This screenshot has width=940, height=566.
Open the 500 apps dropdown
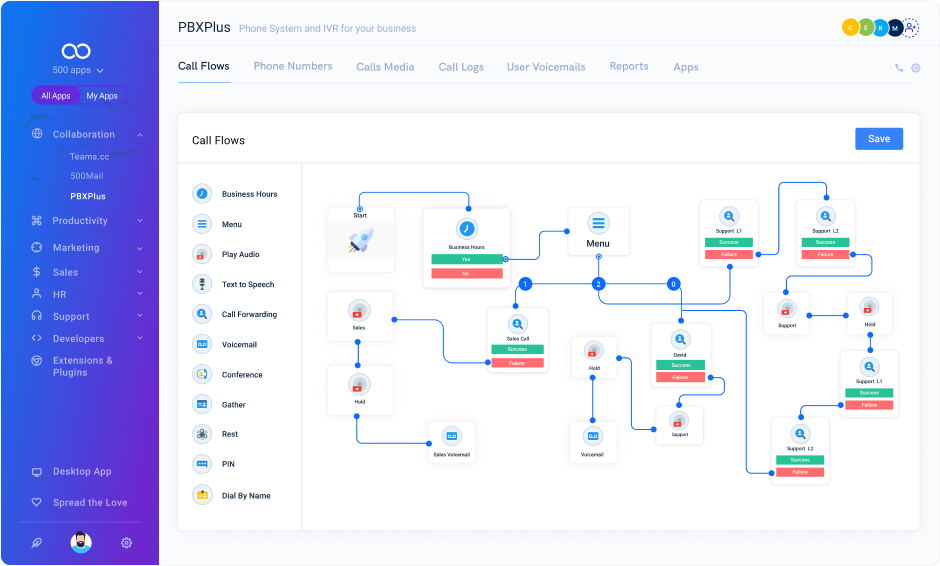[78, 71]
